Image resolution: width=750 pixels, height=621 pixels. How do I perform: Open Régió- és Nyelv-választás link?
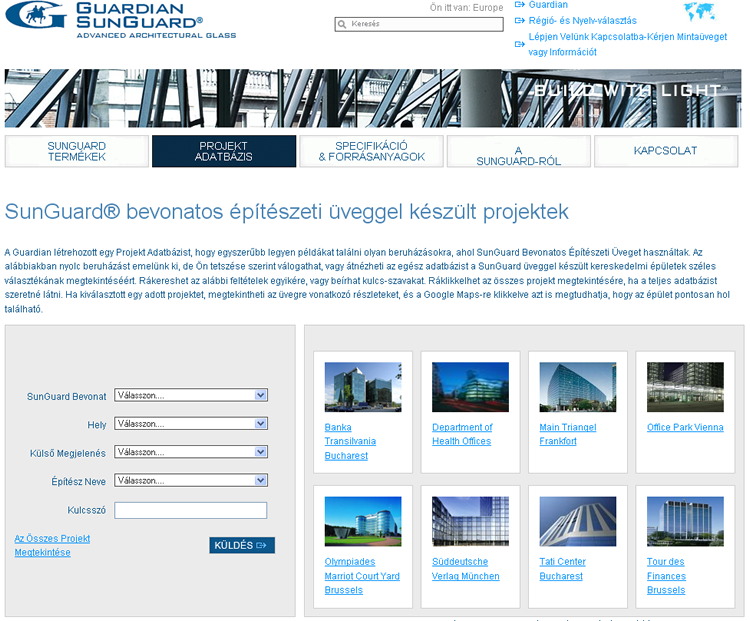[583, 21]
